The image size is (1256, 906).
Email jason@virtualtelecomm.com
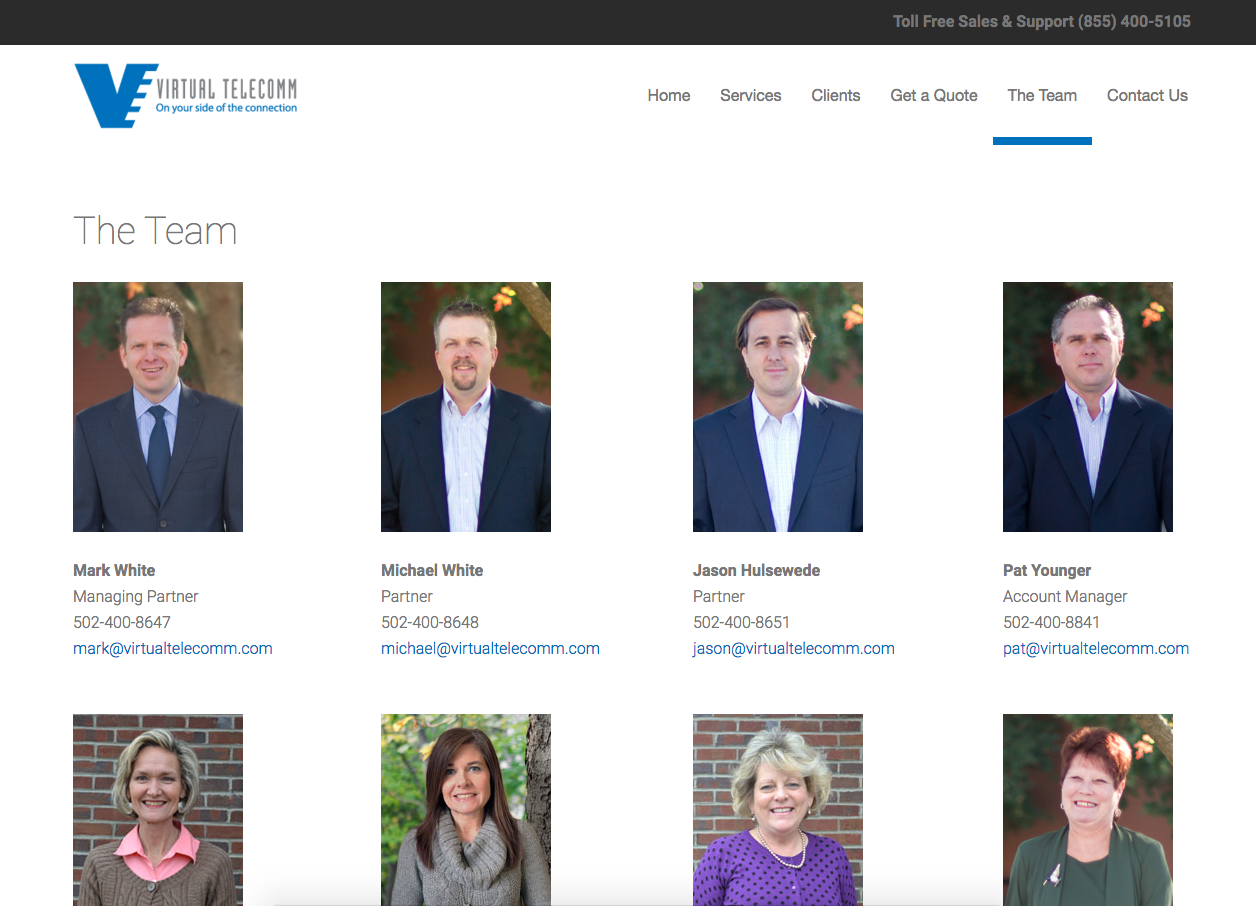coord(794,648)
